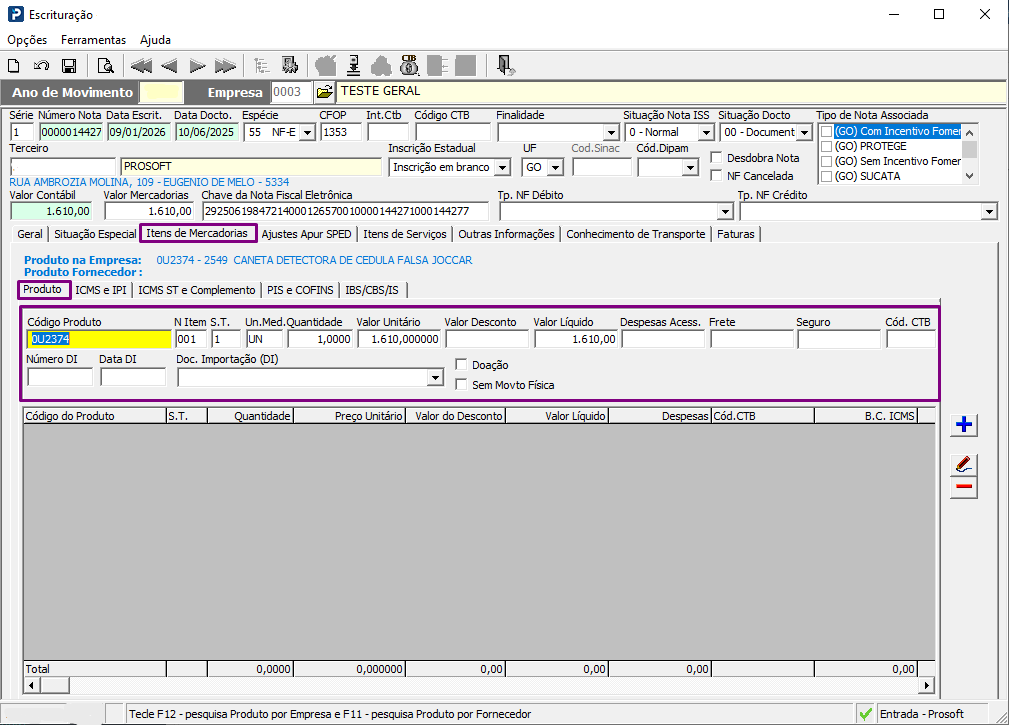Select the Faturas tab

pyautogui.click(x=736, y=234)
